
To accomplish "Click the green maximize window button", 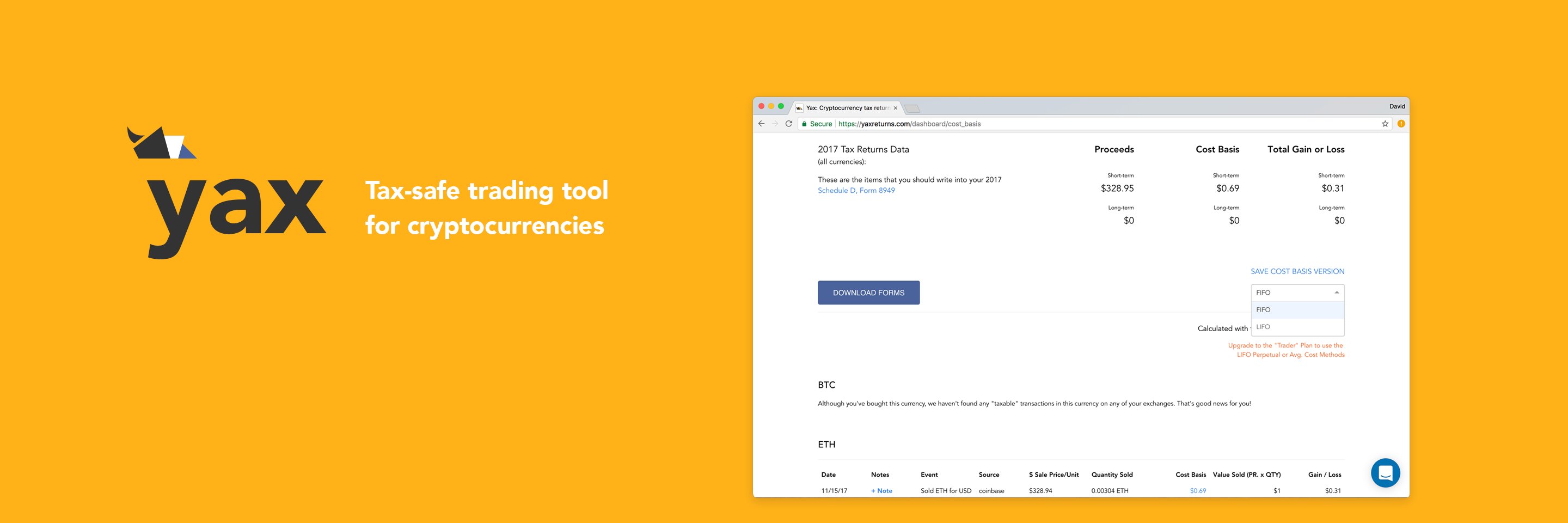I will click(781, 106).
